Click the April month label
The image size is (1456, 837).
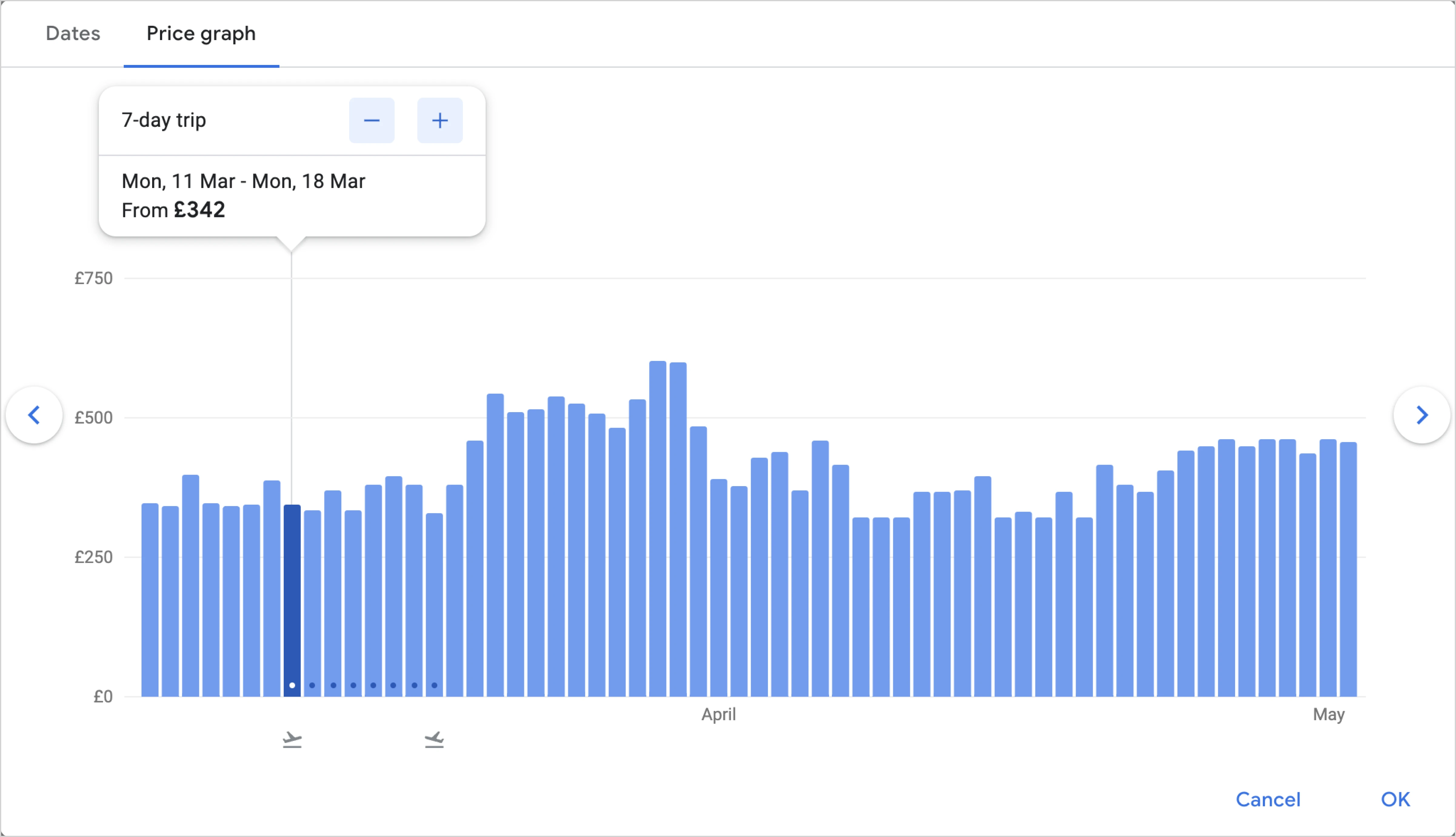[719, 714]
